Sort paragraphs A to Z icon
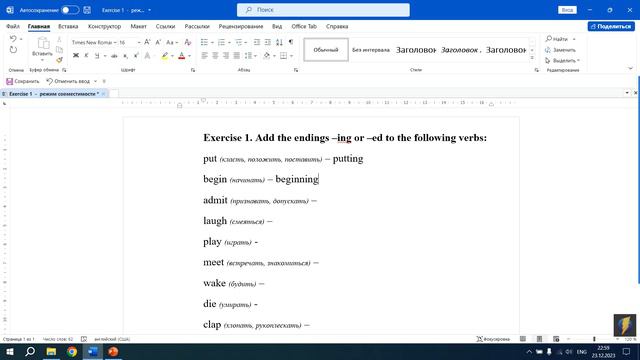This screenshot has height=360, width=640. pyautogui.click(x=279, y=42)
